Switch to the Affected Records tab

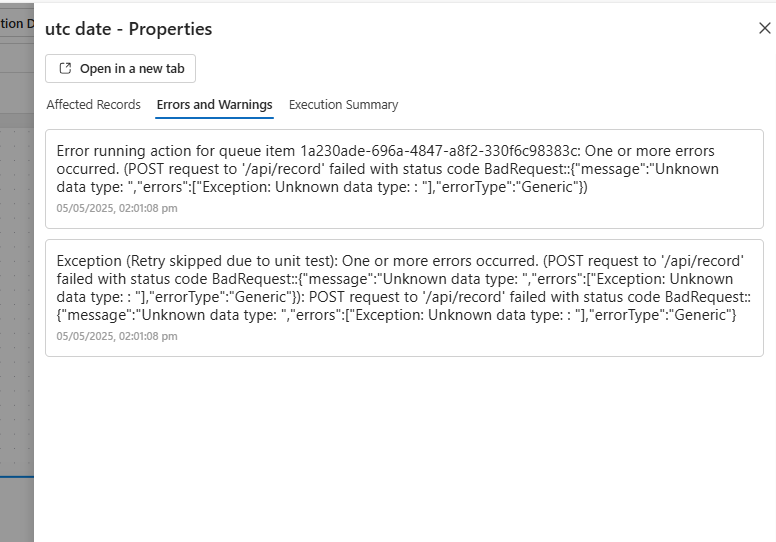(94, 105)
